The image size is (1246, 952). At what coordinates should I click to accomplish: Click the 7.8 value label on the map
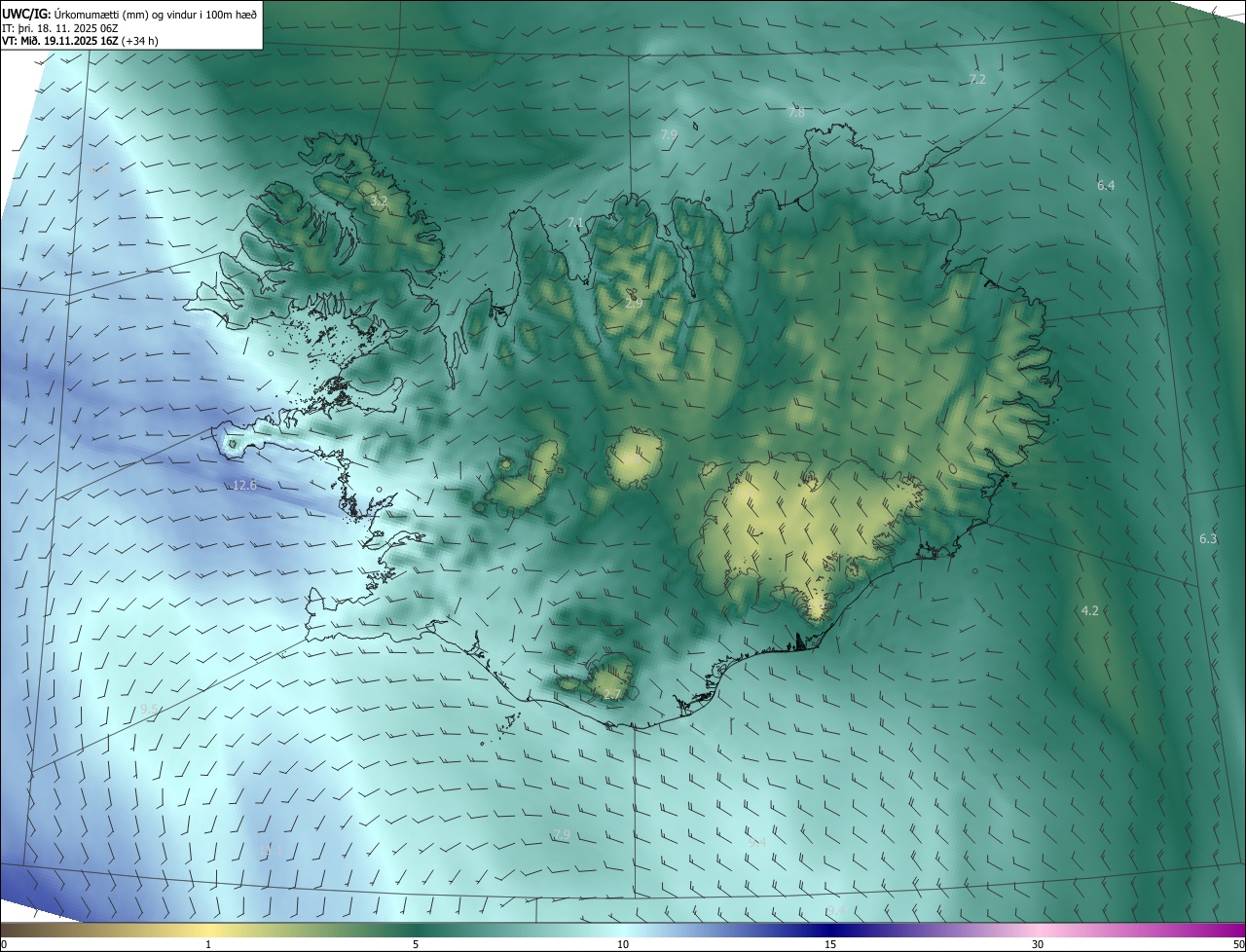point(796,113)
